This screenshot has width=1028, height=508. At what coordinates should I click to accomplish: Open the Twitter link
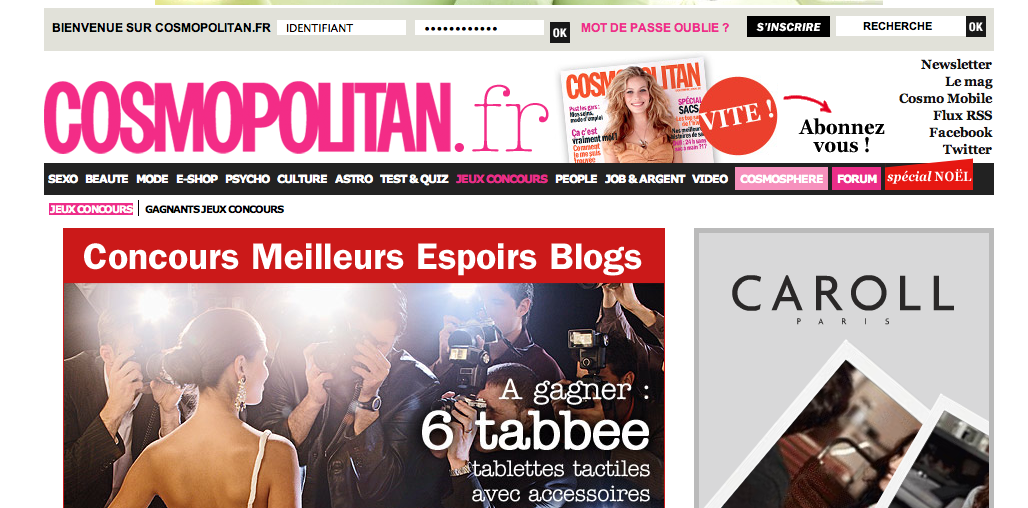[967, 149]
